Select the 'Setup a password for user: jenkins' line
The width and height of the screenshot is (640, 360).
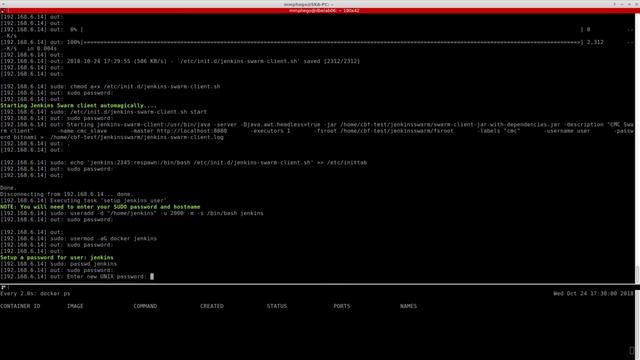(x=57, y=258)
